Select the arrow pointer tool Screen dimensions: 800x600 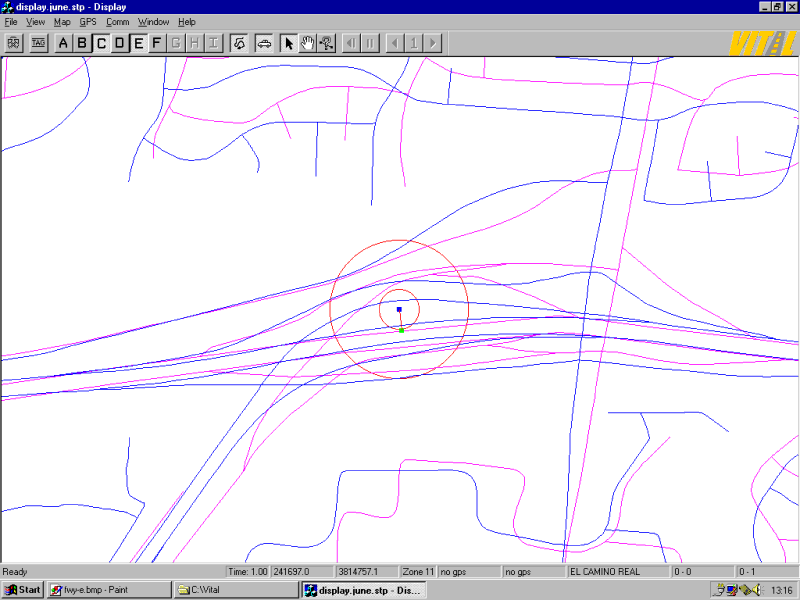[x=289, y=43]
